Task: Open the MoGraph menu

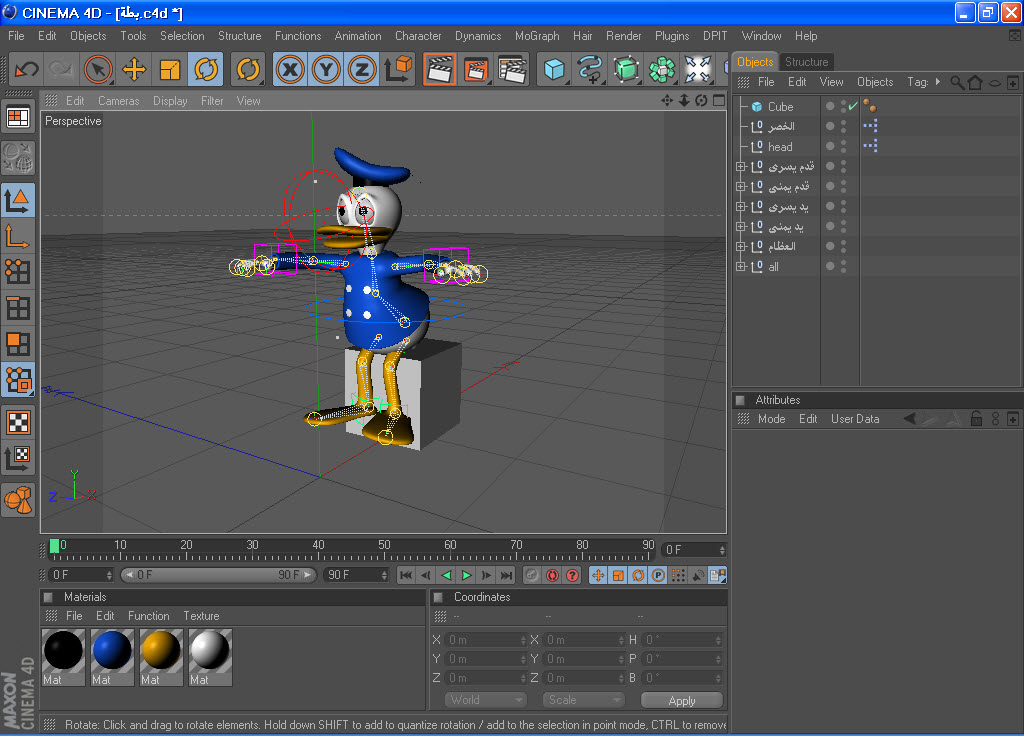Action: coord(537,36)
